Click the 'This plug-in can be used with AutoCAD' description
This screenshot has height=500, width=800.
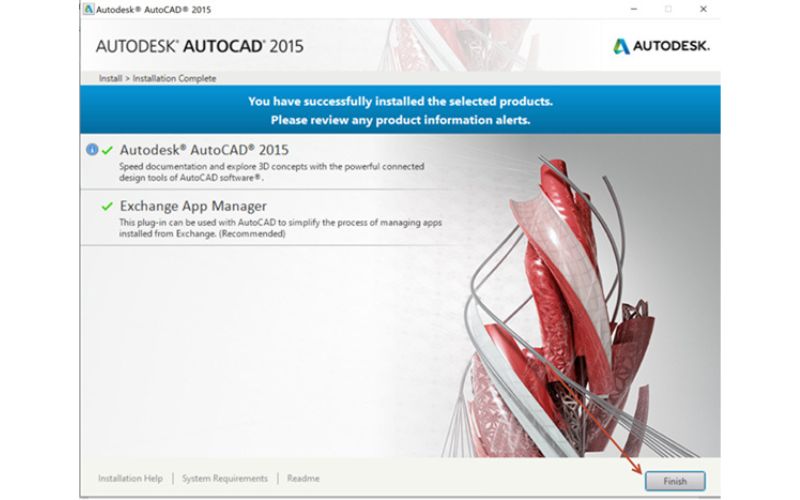281,228
